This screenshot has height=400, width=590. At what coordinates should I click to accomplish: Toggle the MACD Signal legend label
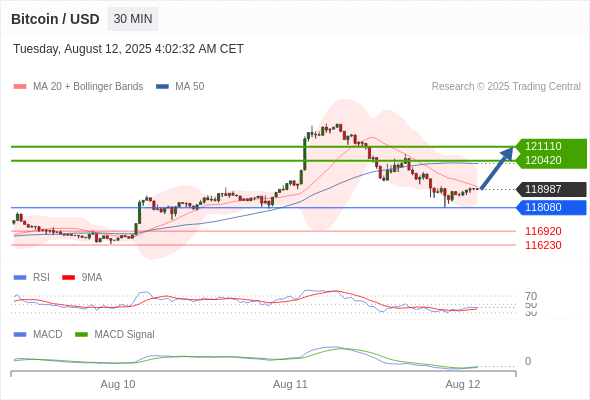(124, 335)
